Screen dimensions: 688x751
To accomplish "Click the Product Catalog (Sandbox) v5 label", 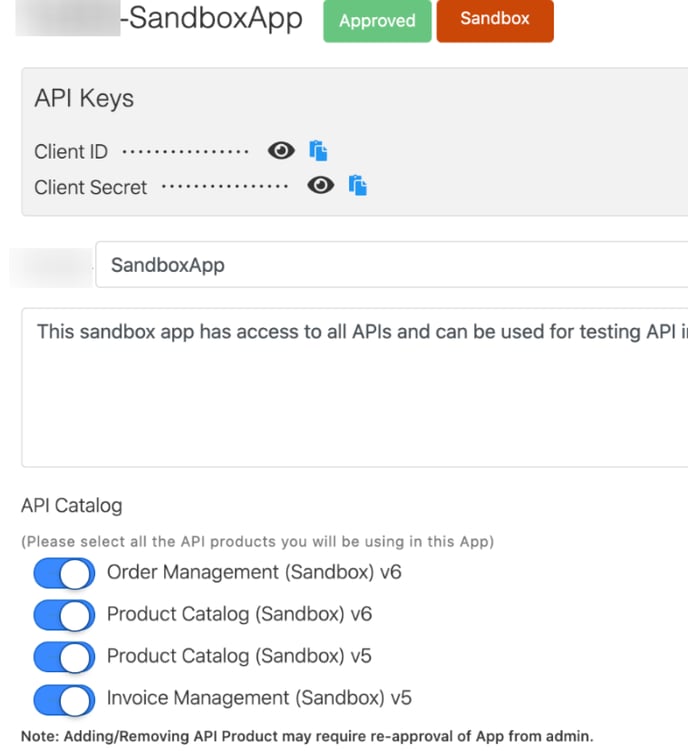I will tap(239, 656).
